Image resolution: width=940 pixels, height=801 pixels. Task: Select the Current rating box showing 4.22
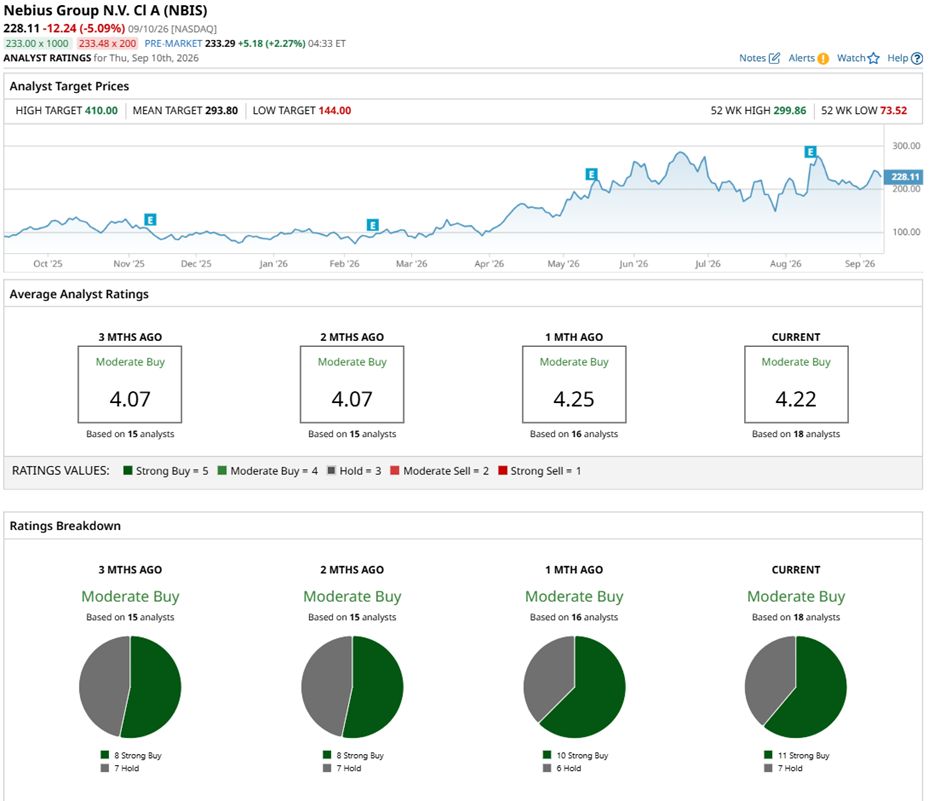[796, 384]
